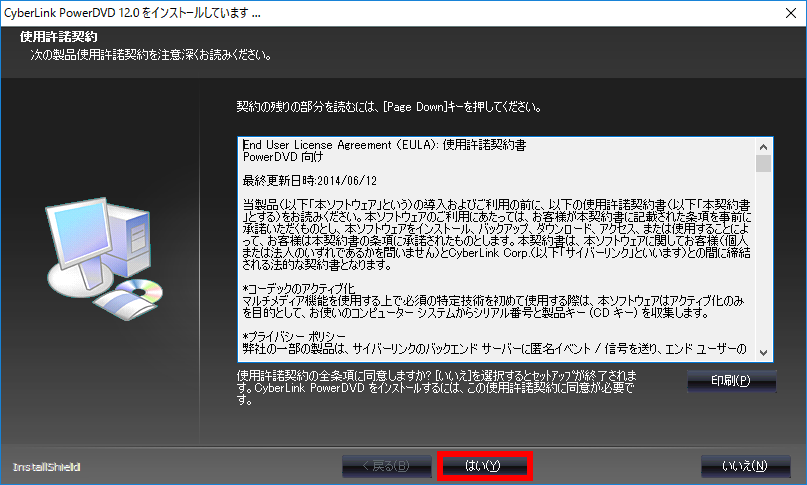
Task: Go back with the 戻る(B) button
Action: (387, 466)
